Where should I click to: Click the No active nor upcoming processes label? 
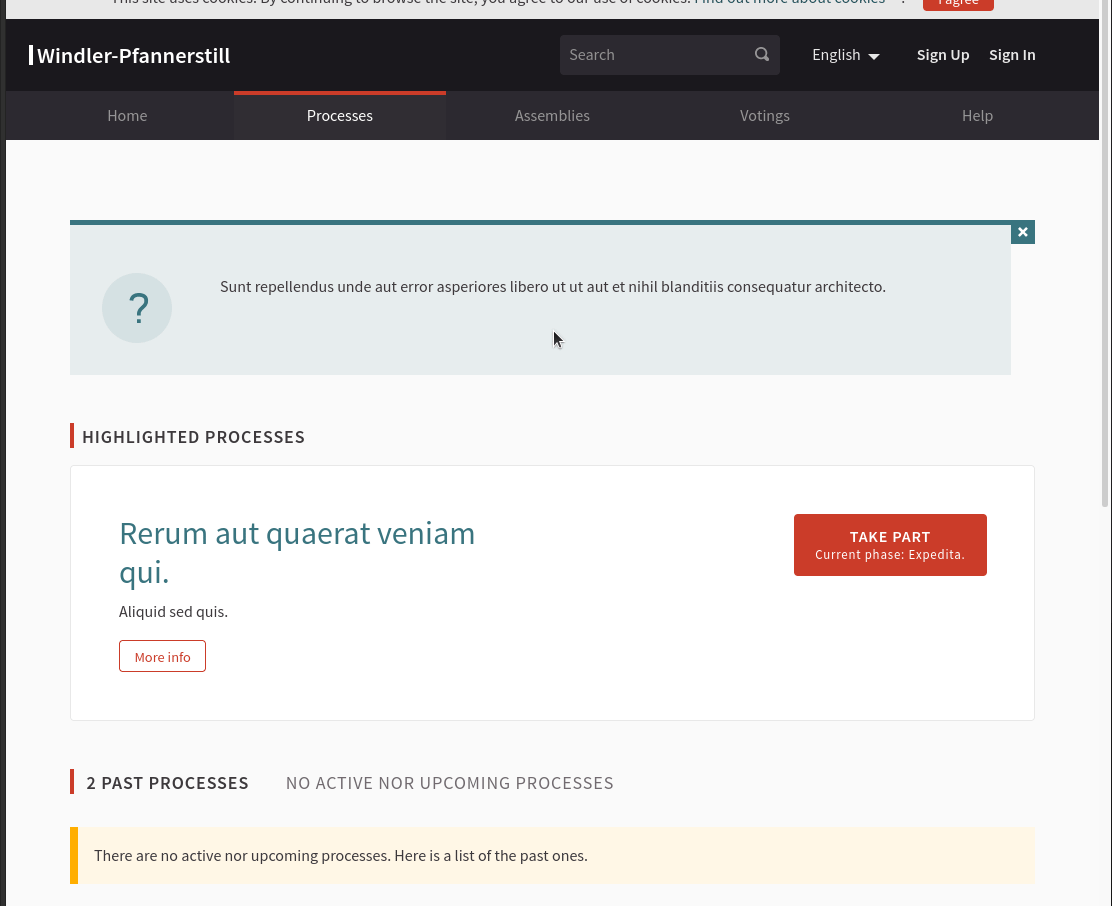point(450,783)
